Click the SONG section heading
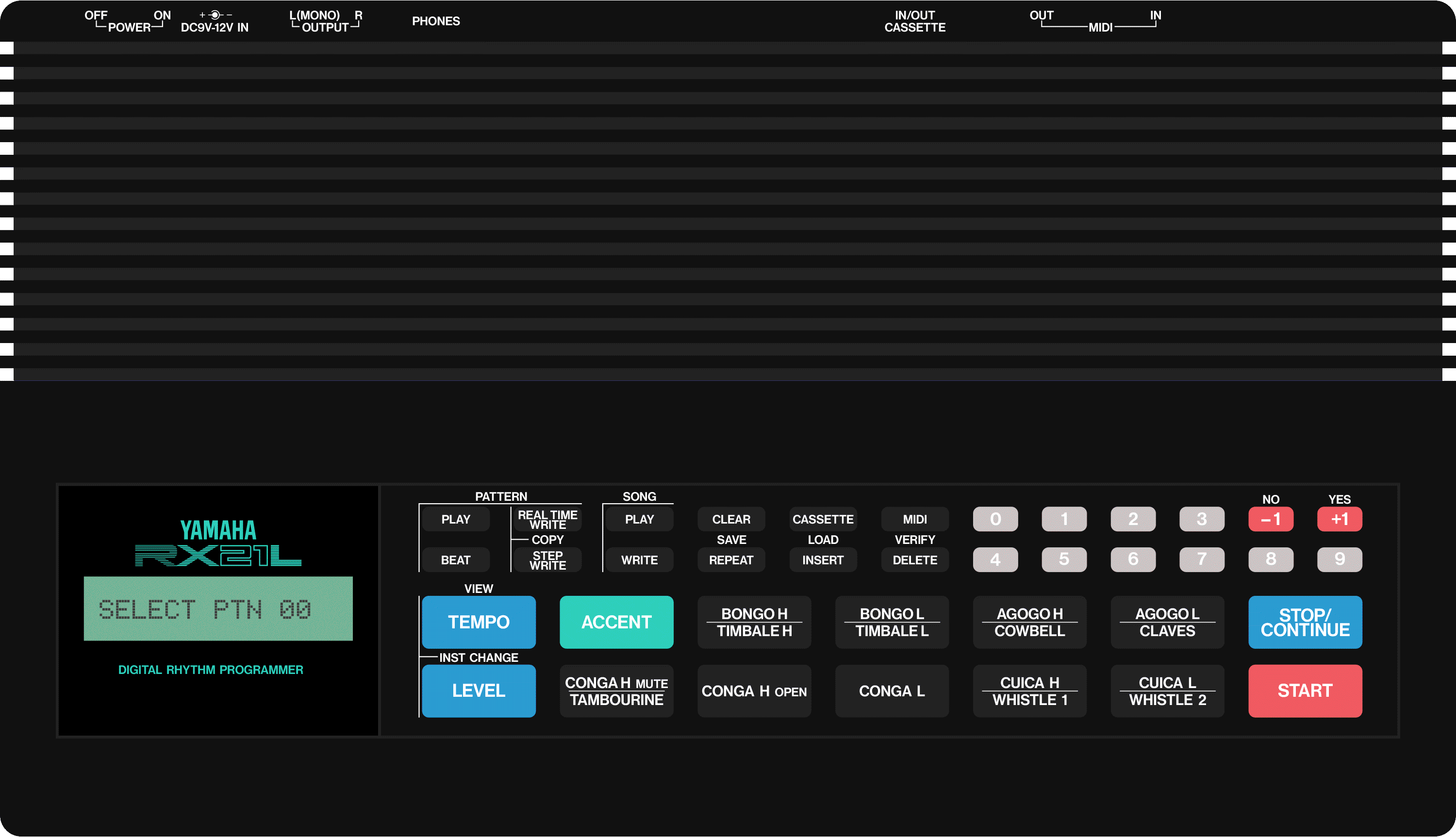The width and height of the screenshot is (1456, 837). point(639,496)
